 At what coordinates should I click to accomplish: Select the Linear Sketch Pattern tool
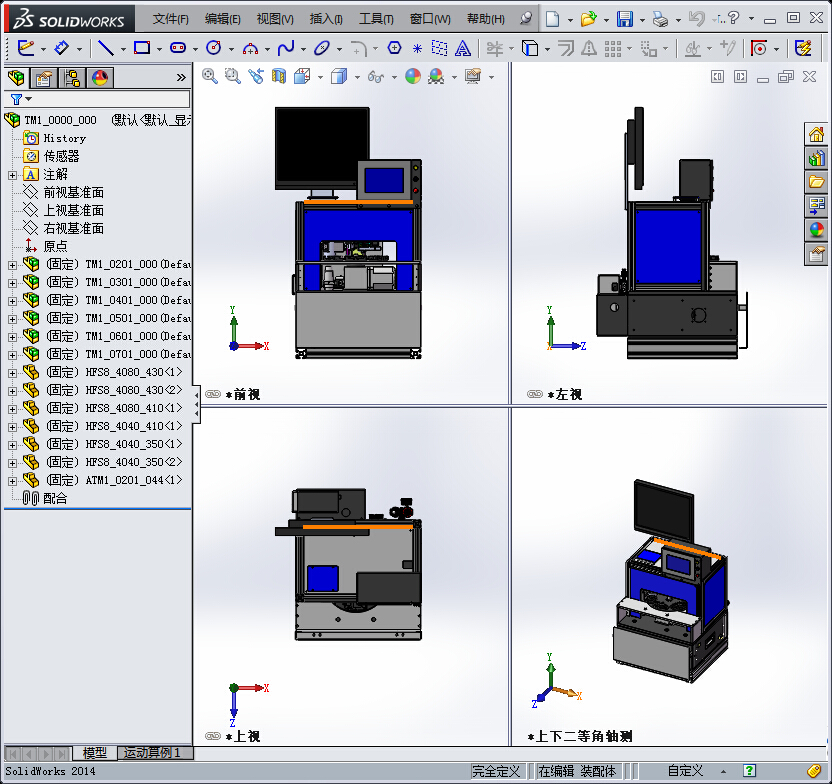(x=613, y=49)
